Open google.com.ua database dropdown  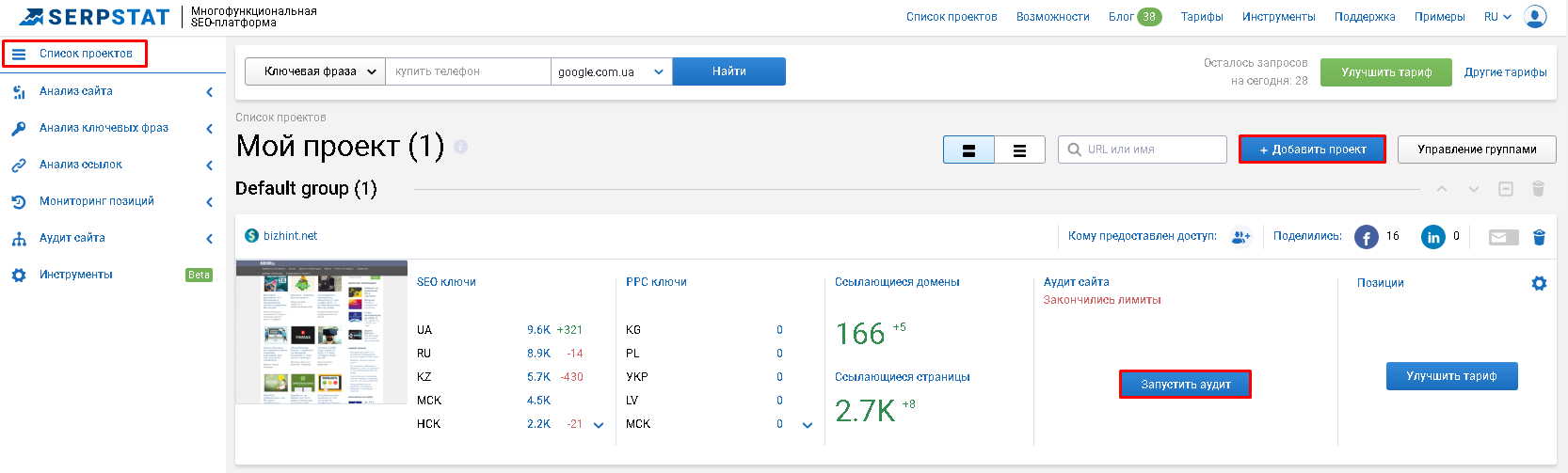coord(611,71)
